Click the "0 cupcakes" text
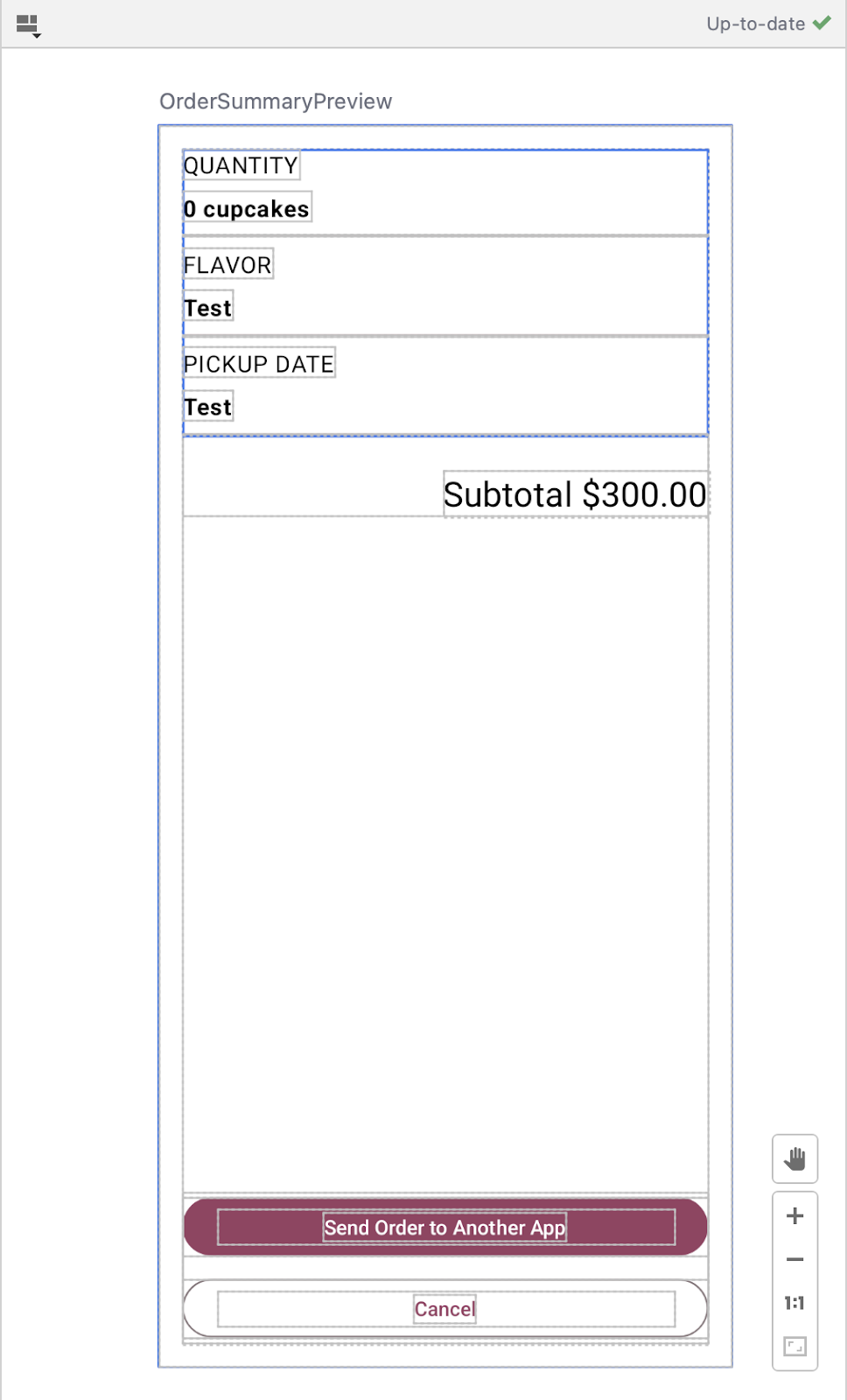 (247, 209)
